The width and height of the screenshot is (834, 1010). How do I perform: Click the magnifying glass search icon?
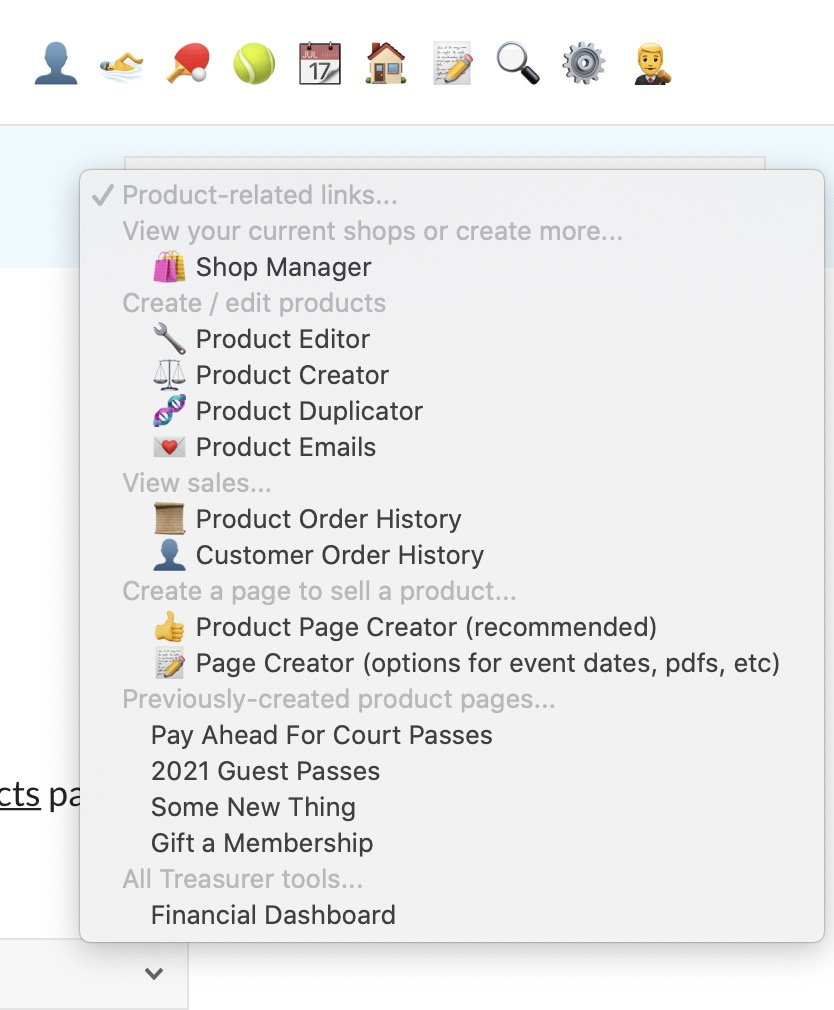tap(518, 65)
